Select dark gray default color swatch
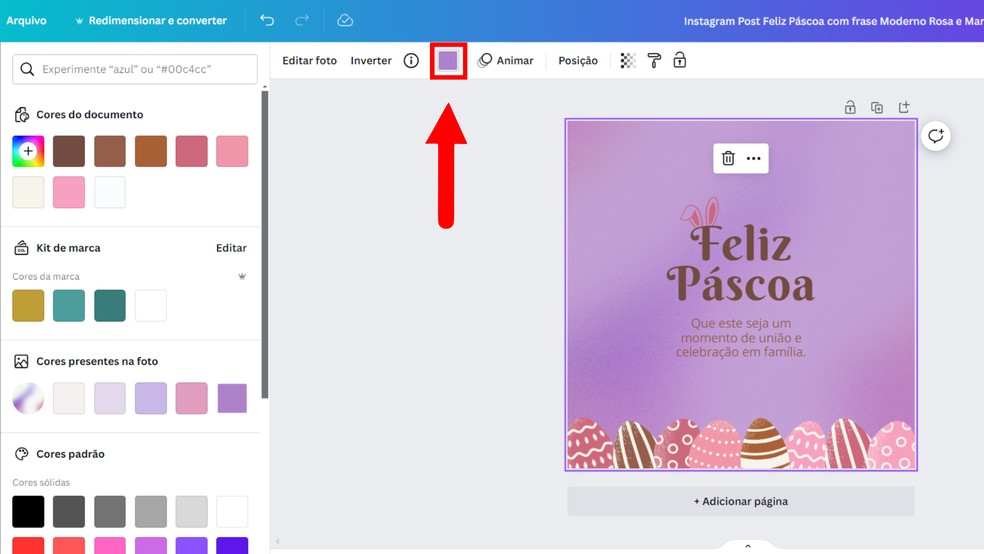The image size is (984, 554). 69,511
